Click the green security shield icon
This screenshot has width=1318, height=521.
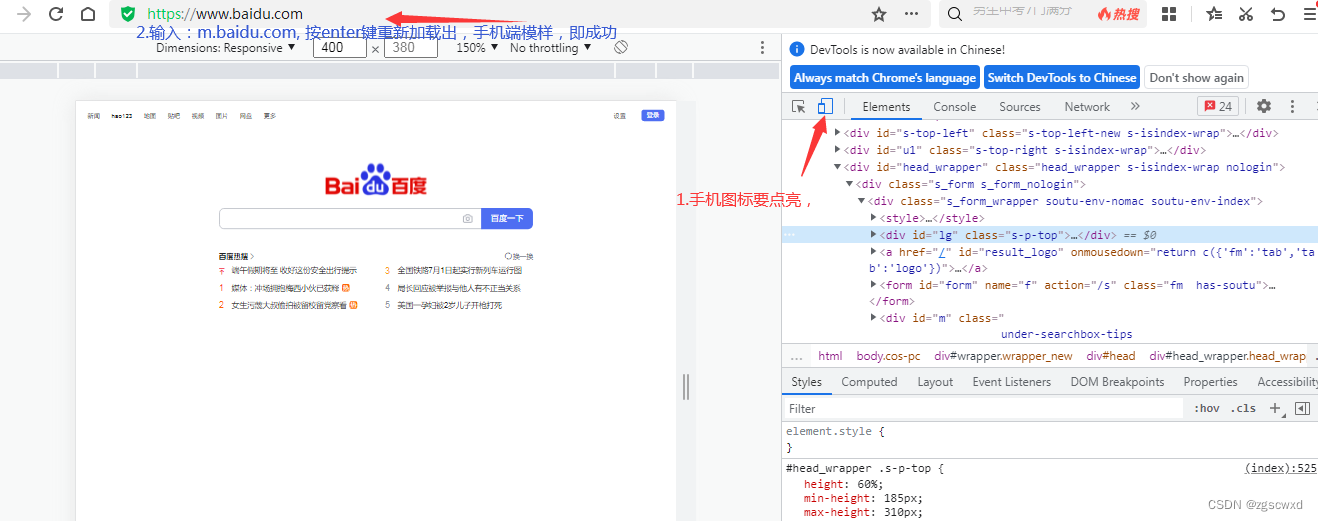(x=127, y=14)
